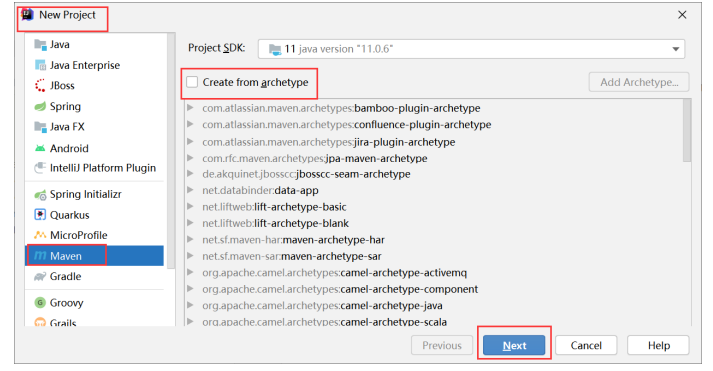The width and height of the screenshot is (713, 371).
Task: Expand net.databinder data-app node
Action: (191, 190)
